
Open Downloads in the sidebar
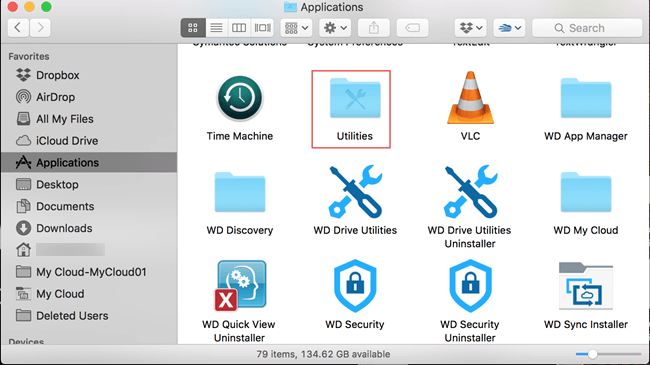coord(89,228)
